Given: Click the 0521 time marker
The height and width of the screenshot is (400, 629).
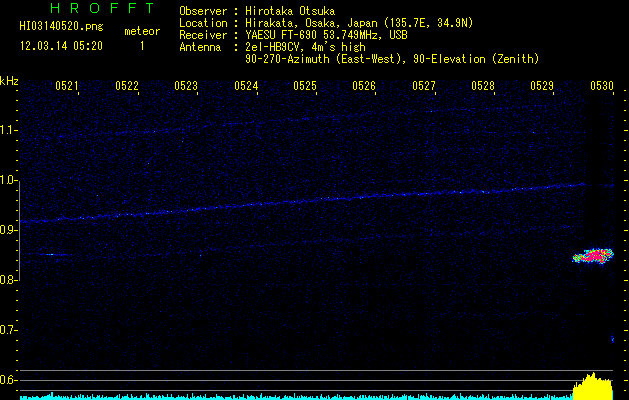Looking at the screenshot, I should pyautogui.click(x=67, y=86).
